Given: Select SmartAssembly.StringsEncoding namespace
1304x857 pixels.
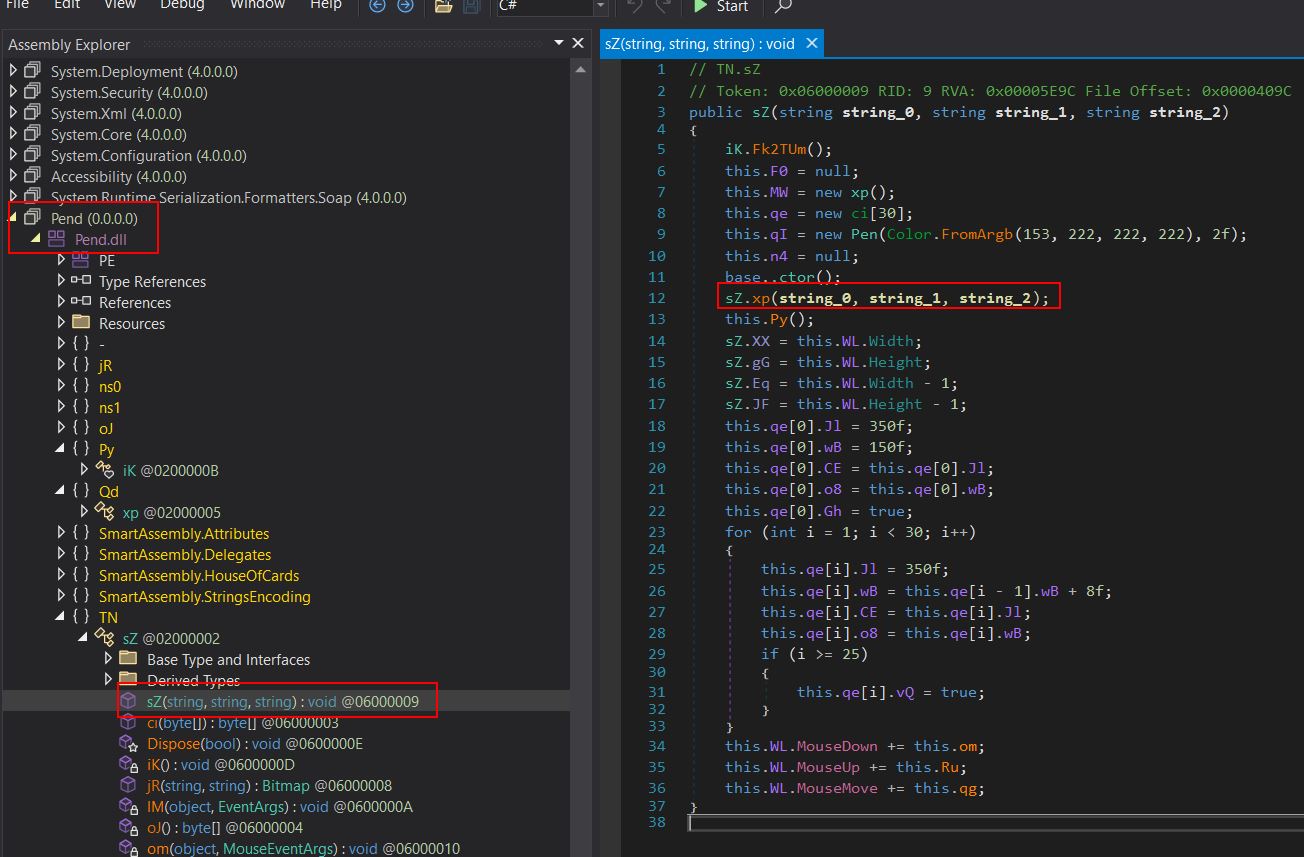Looking at the screenshot, I should click(205, 596).
